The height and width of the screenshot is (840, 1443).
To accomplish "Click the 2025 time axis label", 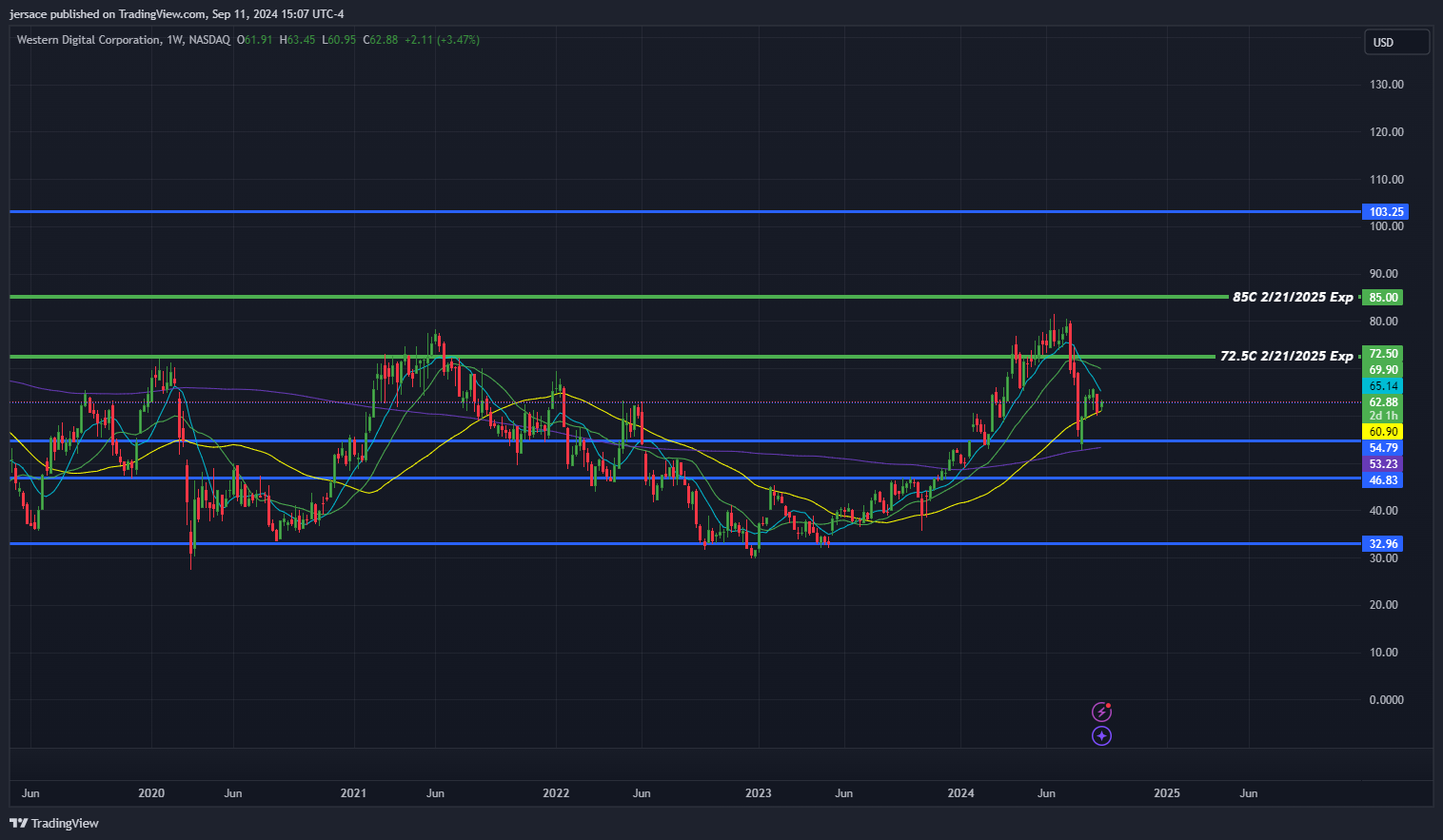I will 1167,793.
